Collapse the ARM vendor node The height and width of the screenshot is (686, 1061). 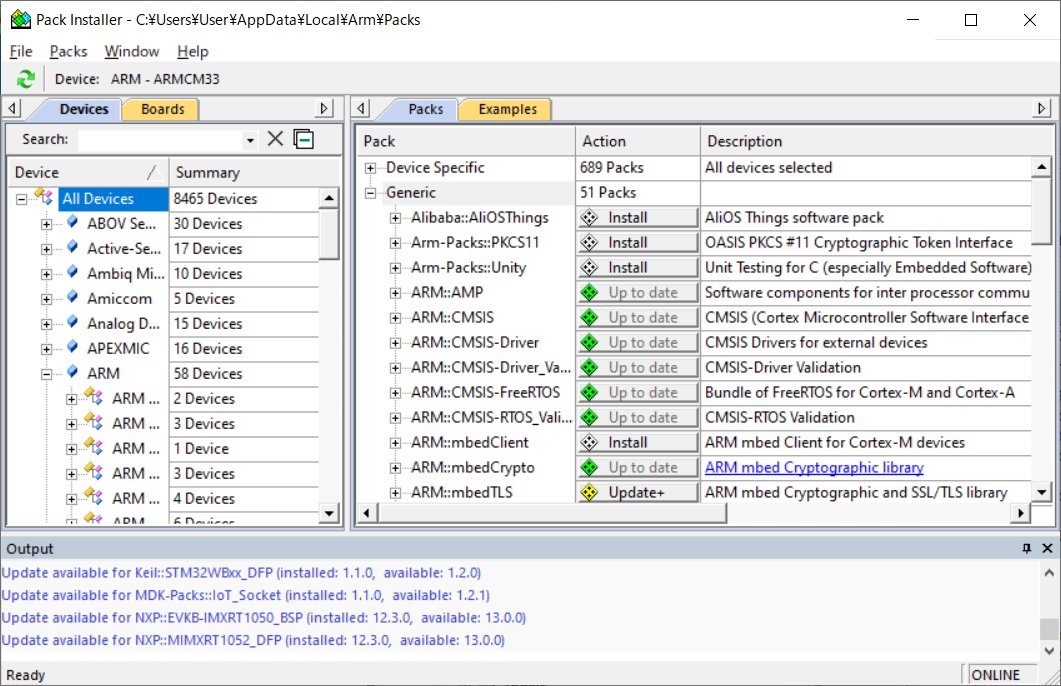click(46, 374)
